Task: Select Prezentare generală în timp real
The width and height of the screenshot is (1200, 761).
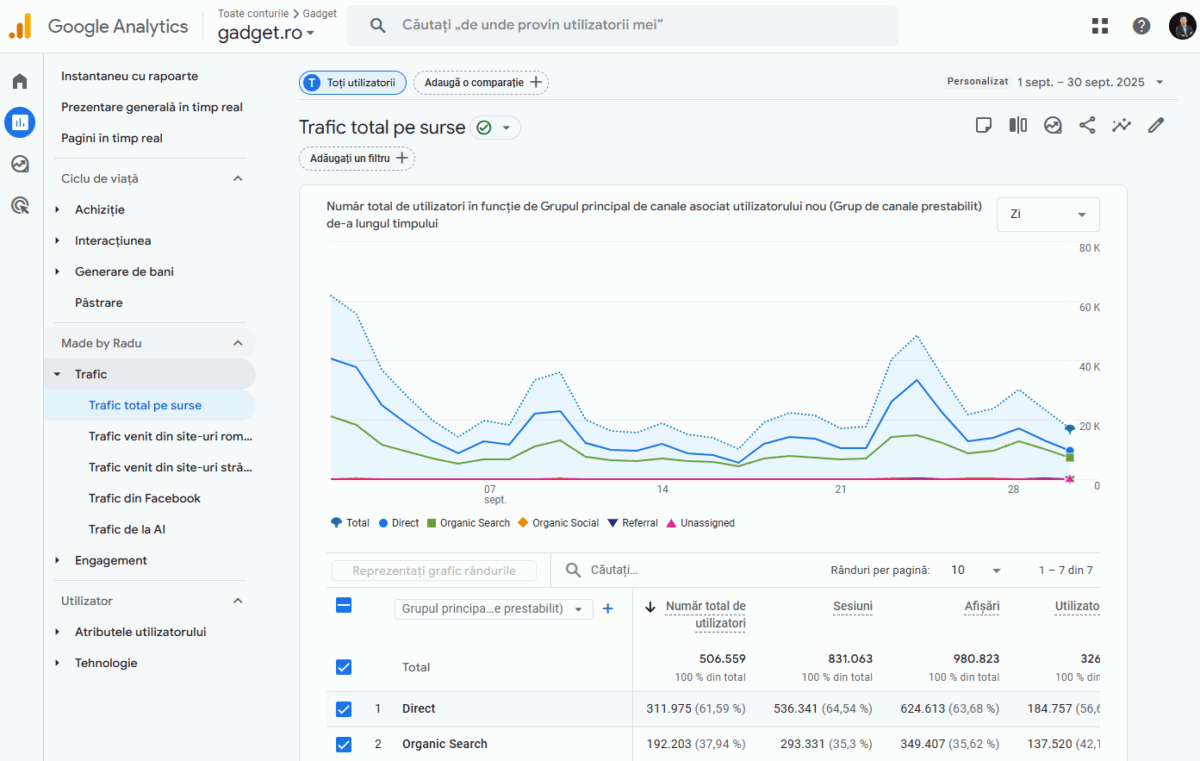Action: [151, 107]
